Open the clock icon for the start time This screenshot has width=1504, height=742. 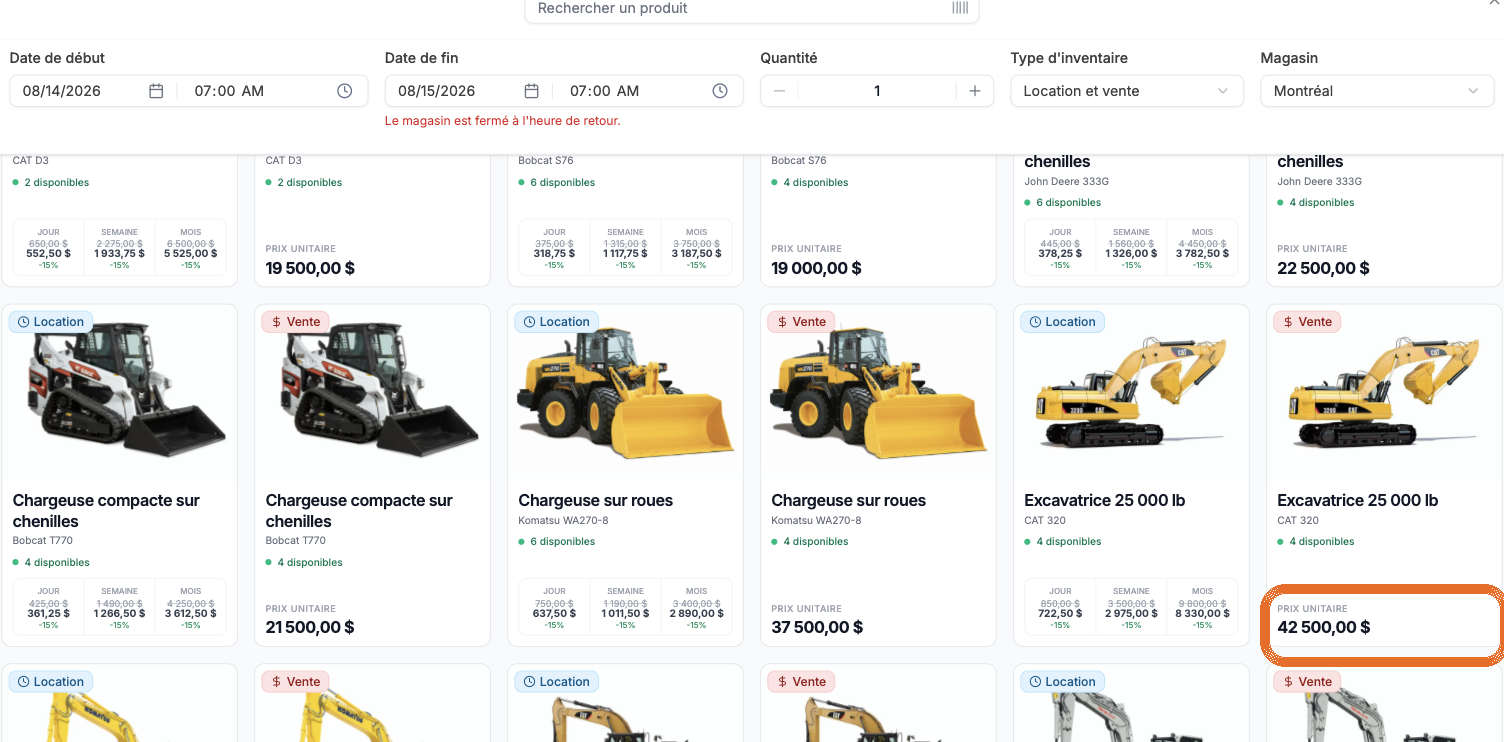345,91
